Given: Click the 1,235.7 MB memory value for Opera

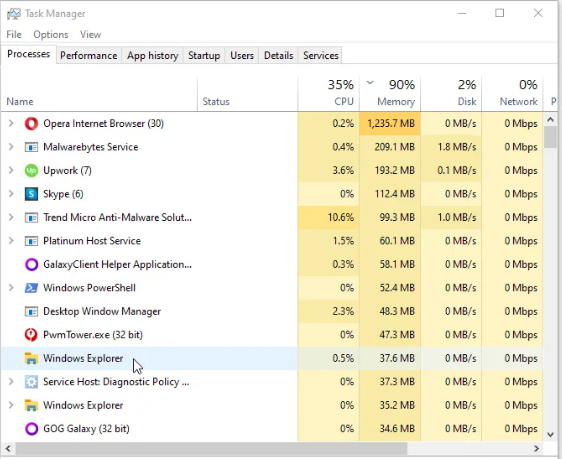Looking at the screenshot, I should (391, 124).
